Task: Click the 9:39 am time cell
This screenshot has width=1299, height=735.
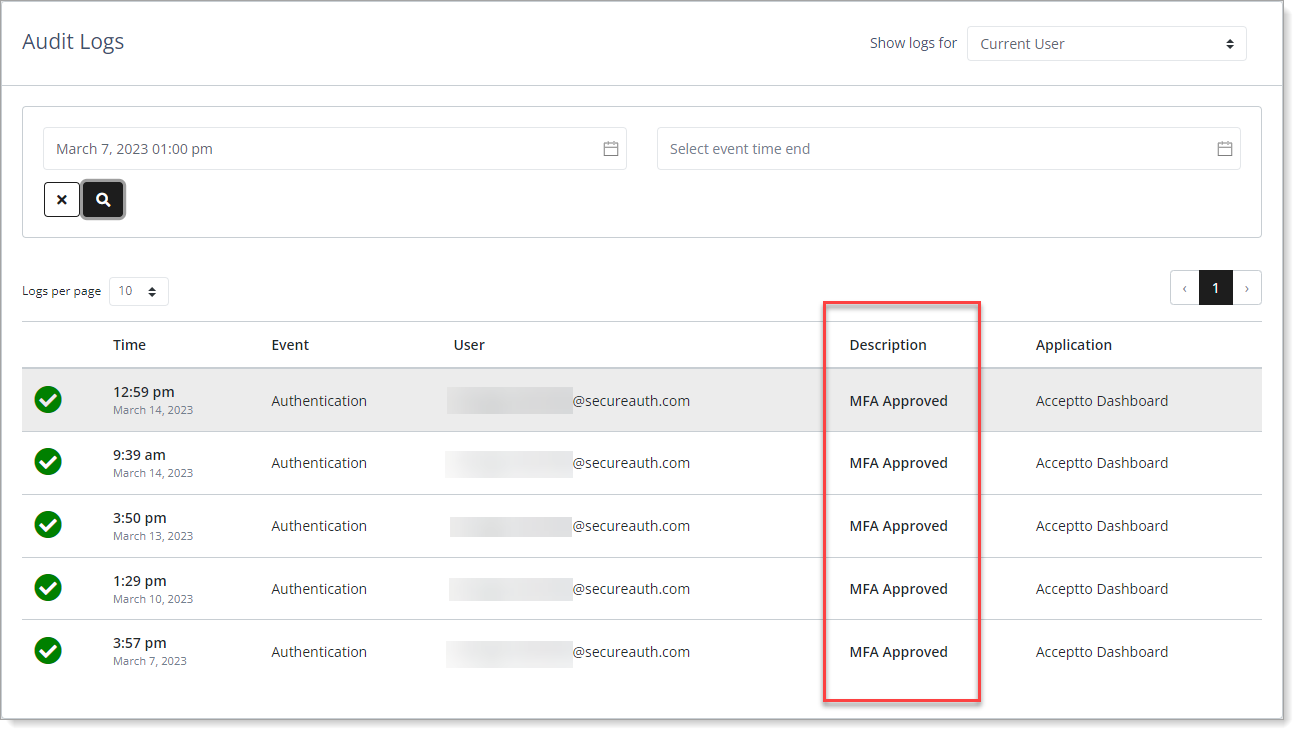Action: pos(153,462)
